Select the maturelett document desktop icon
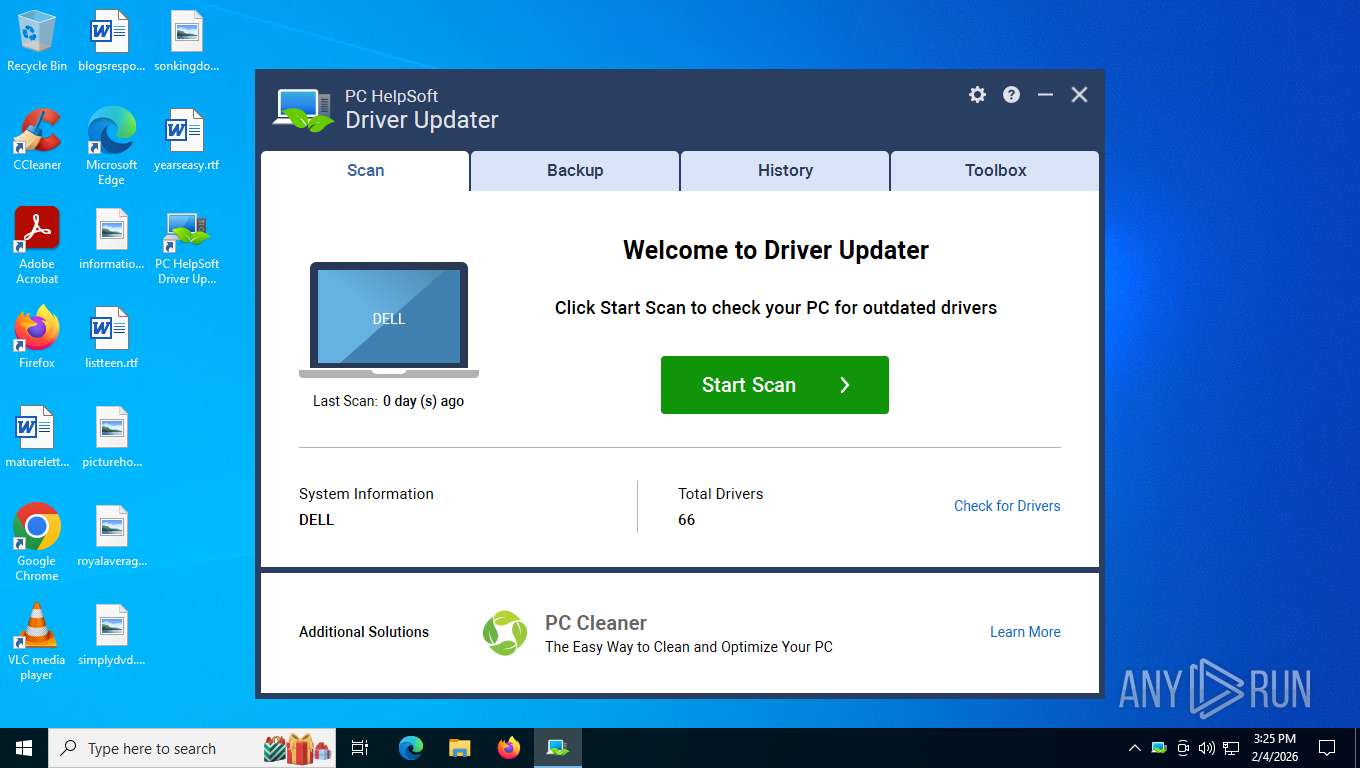1360x768 pixels. coord(37,437)
